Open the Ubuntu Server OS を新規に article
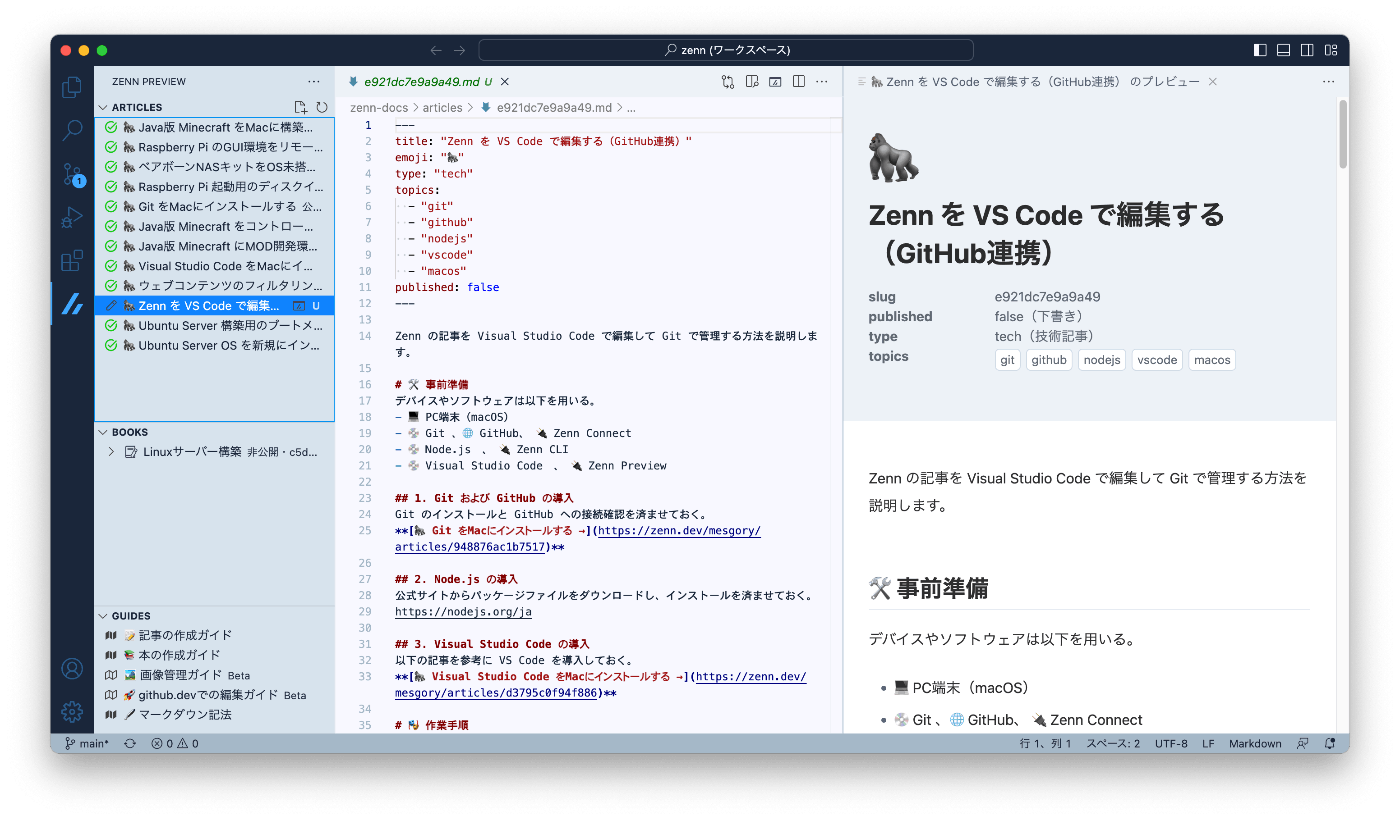 (215, 345)
